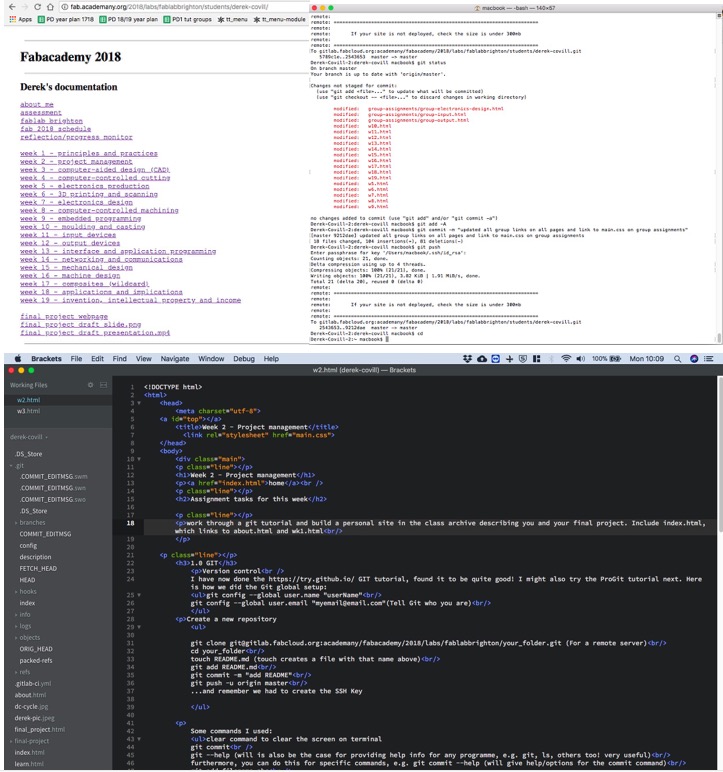This screenshot has height=772, width=723.
Task: Click the window layout menu bar icon
Action: click(x=536, y=359)
